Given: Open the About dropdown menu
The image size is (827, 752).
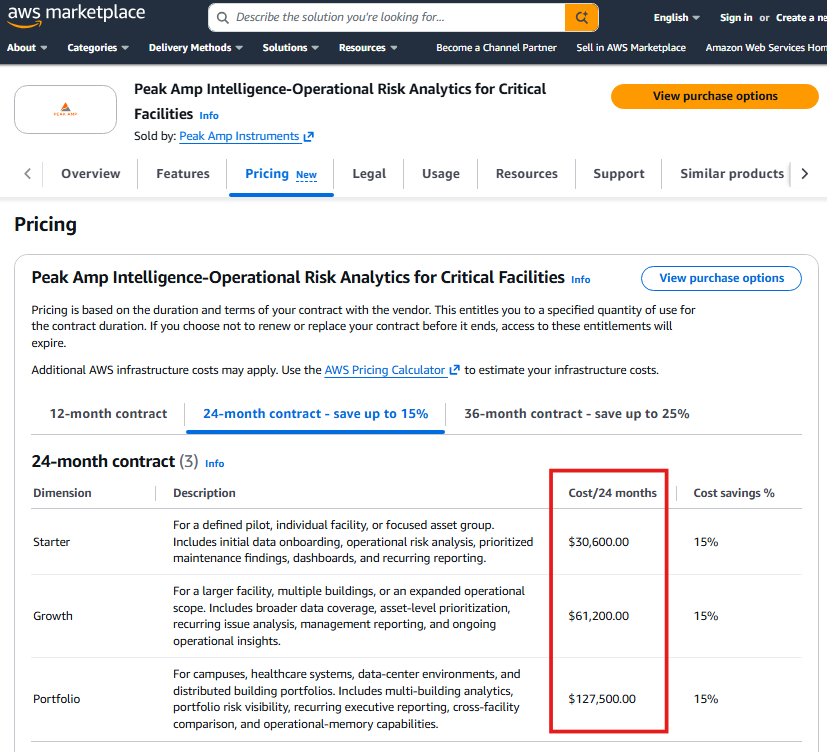Looking at the screenshot, I should (x=27, y=47).
